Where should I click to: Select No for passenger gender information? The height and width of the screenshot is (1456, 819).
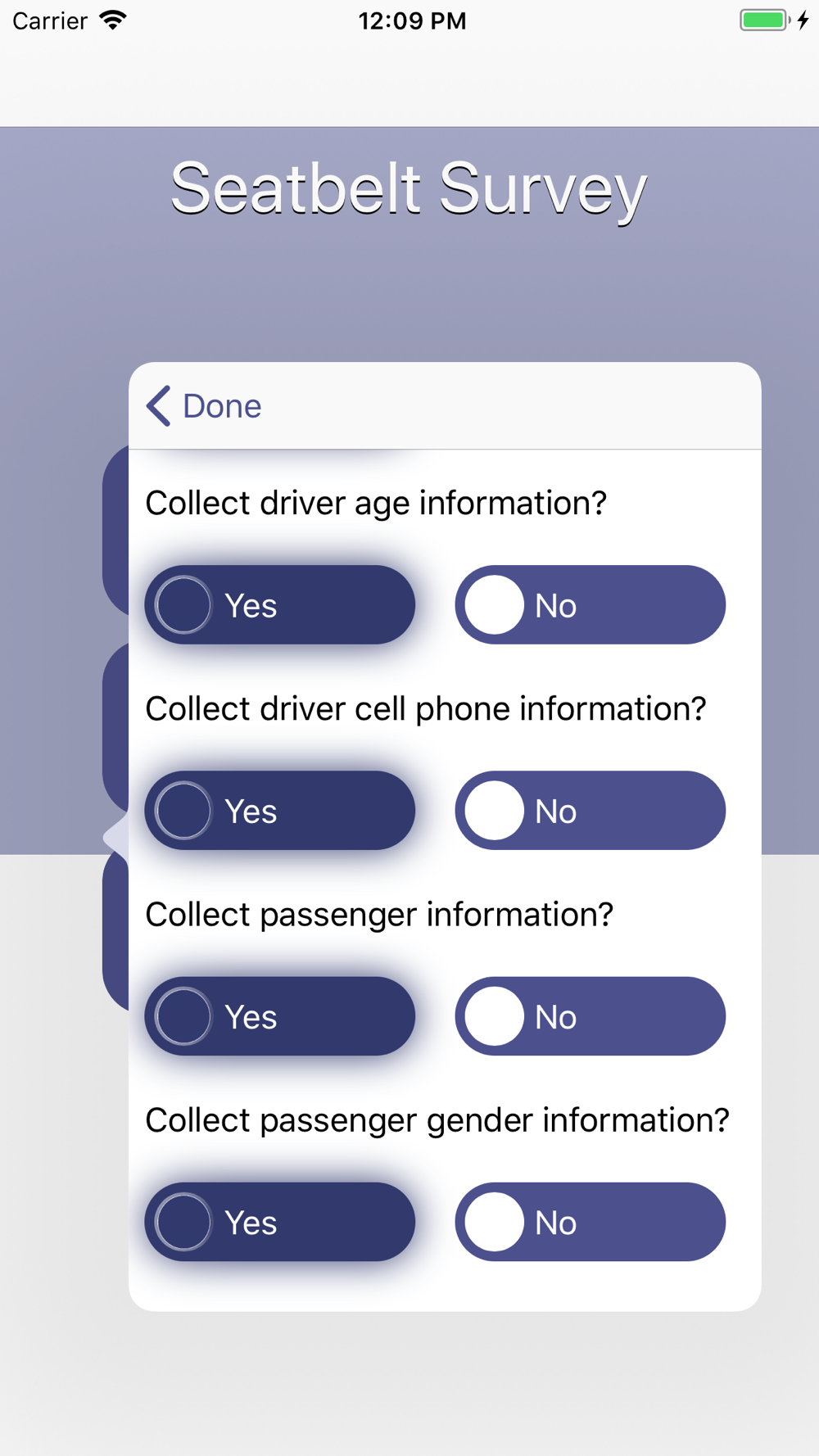pos(590,1222)
